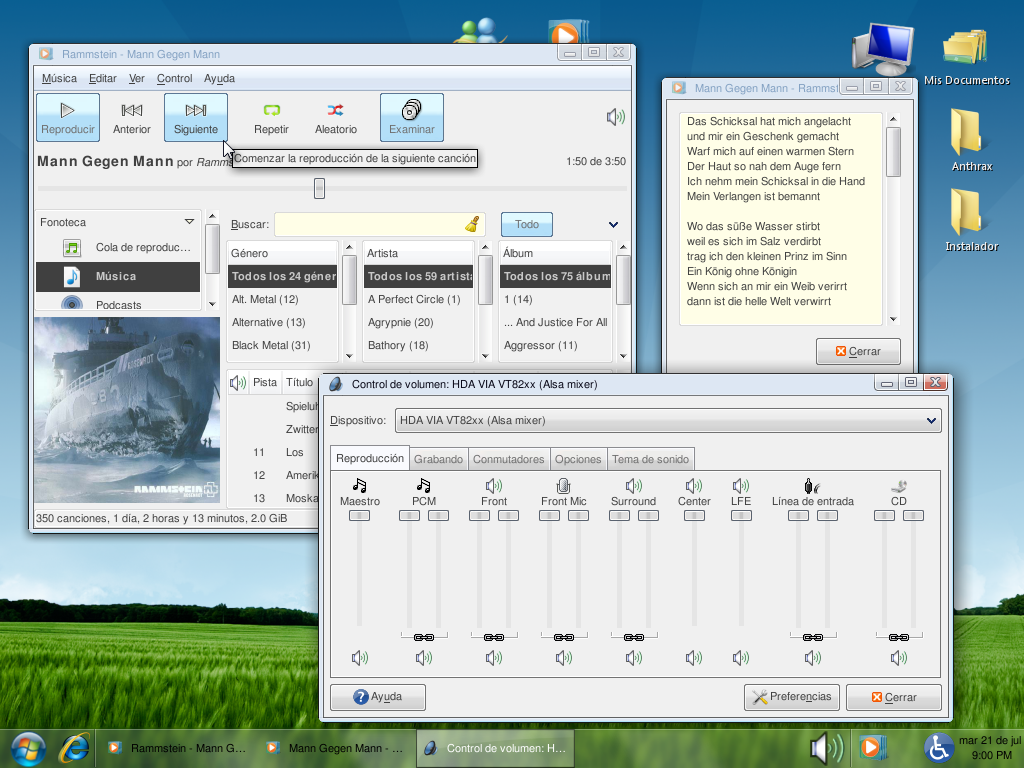Open the Editar menu
This screenshot has width=1024, height=768.
[103, 78]
